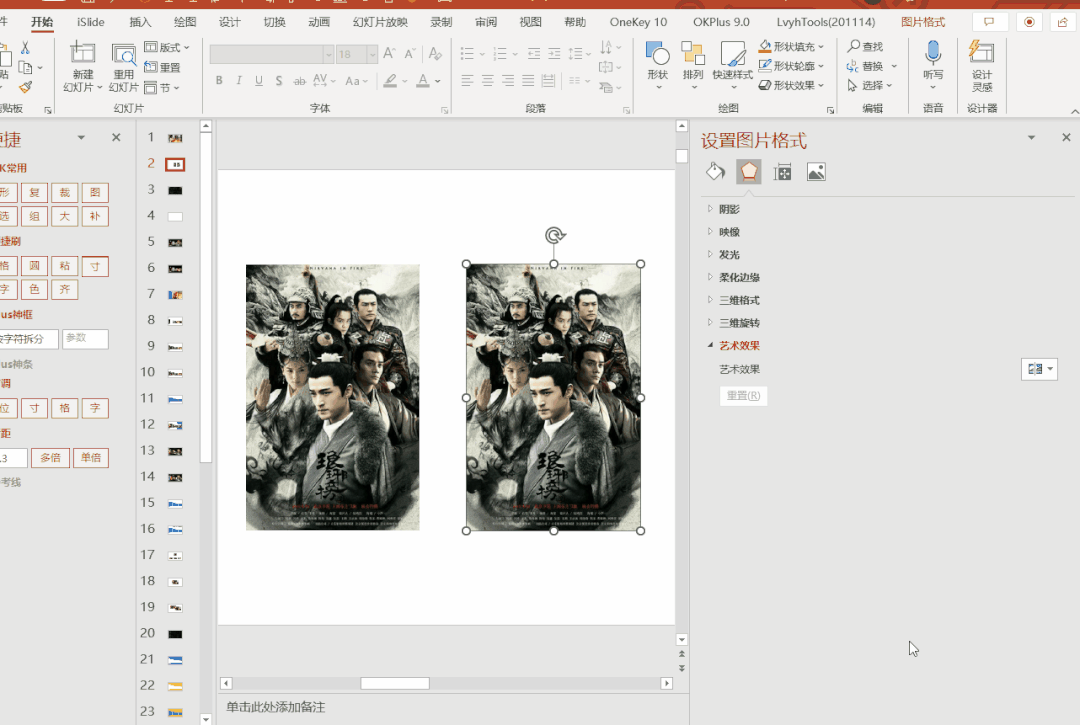Image resolution: width=1080 pixels, height=725 pixels.
Task: Toggle Bold formatting
Action: [219, 81]
